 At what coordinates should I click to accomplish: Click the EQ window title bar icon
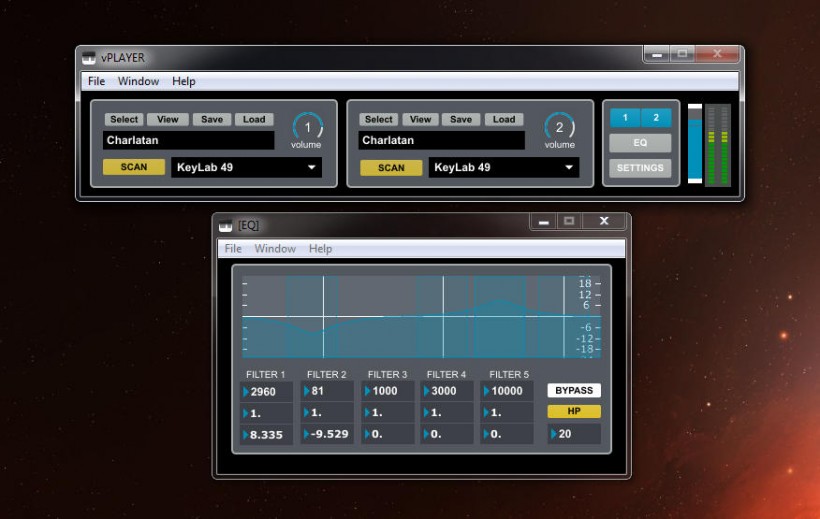click(226, 225)
